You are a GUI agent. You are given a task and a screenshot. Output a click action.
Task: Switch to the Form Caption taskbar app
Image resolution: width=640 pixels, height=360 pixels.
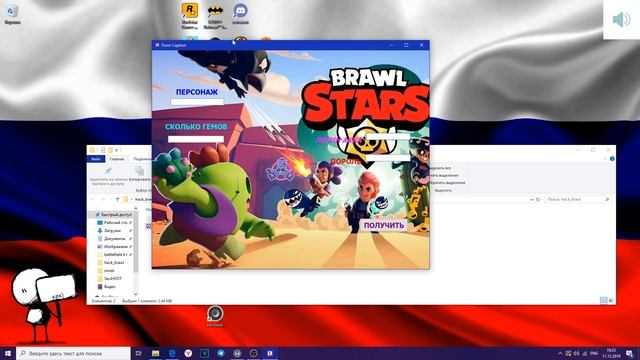(270, 353)
